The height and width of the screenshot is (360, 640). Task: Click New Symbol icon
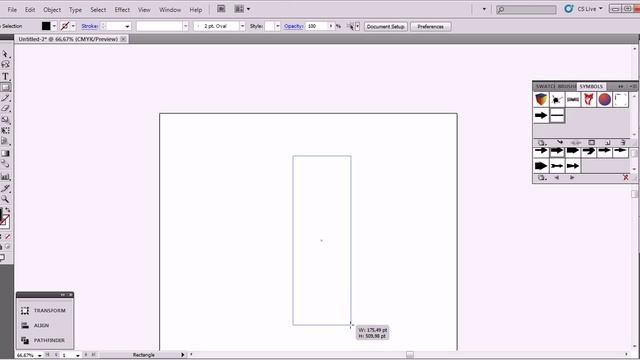coord(607,142)
